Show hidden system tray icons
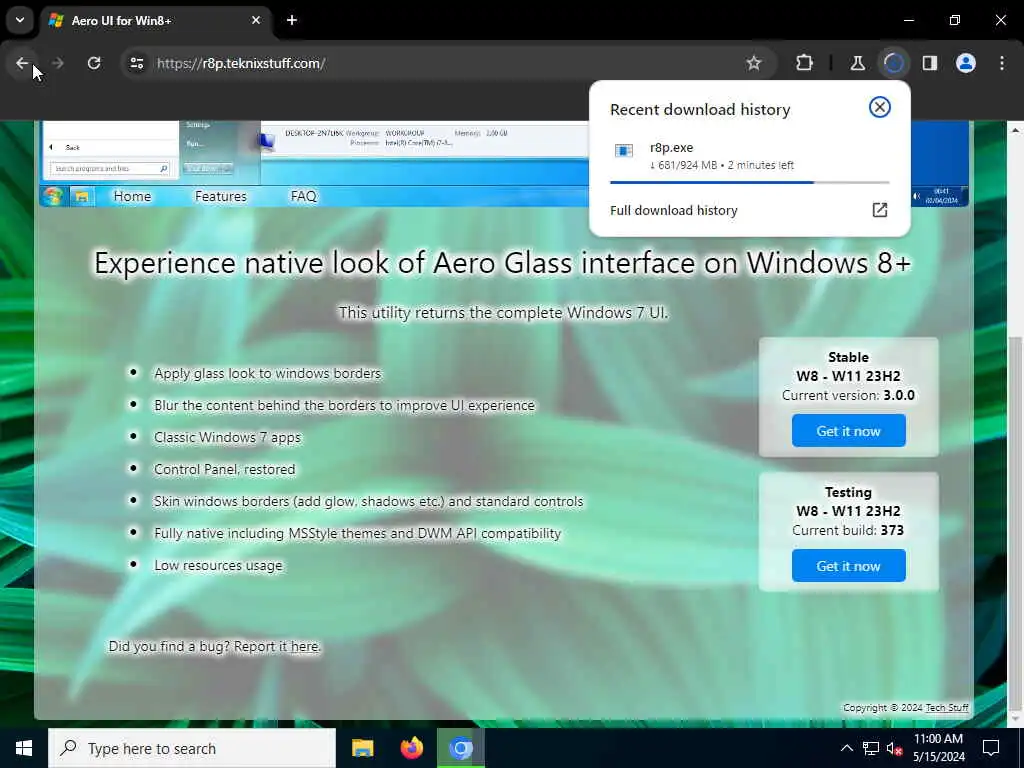1024x768 pixels. pos(846,748)
